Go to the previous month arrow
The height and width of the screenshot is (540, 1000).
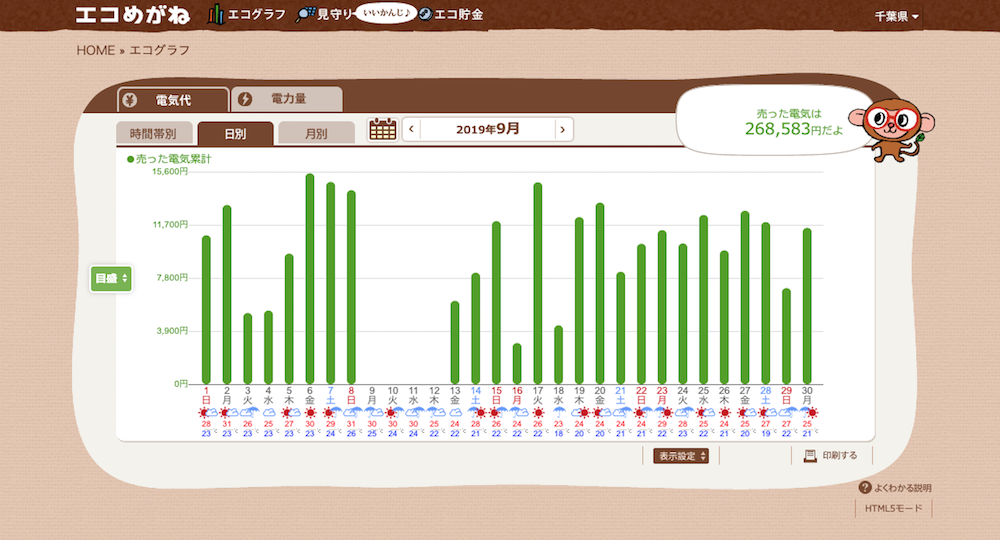410,129
